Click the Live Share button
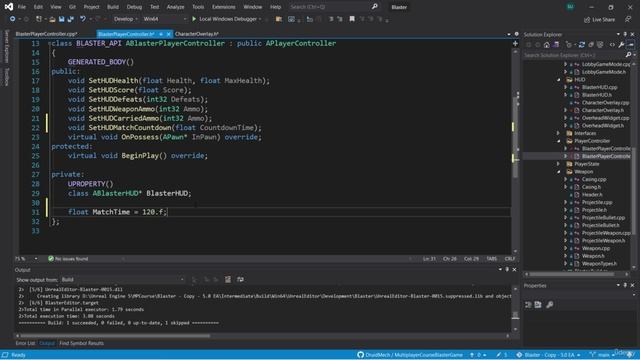 pos(599,20)
